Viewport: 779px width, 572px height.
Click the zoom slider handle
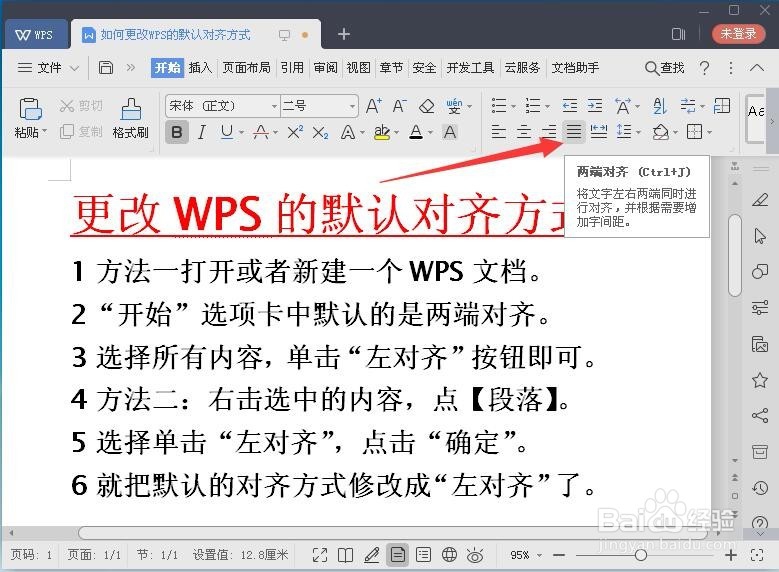(x=641, y=555)
